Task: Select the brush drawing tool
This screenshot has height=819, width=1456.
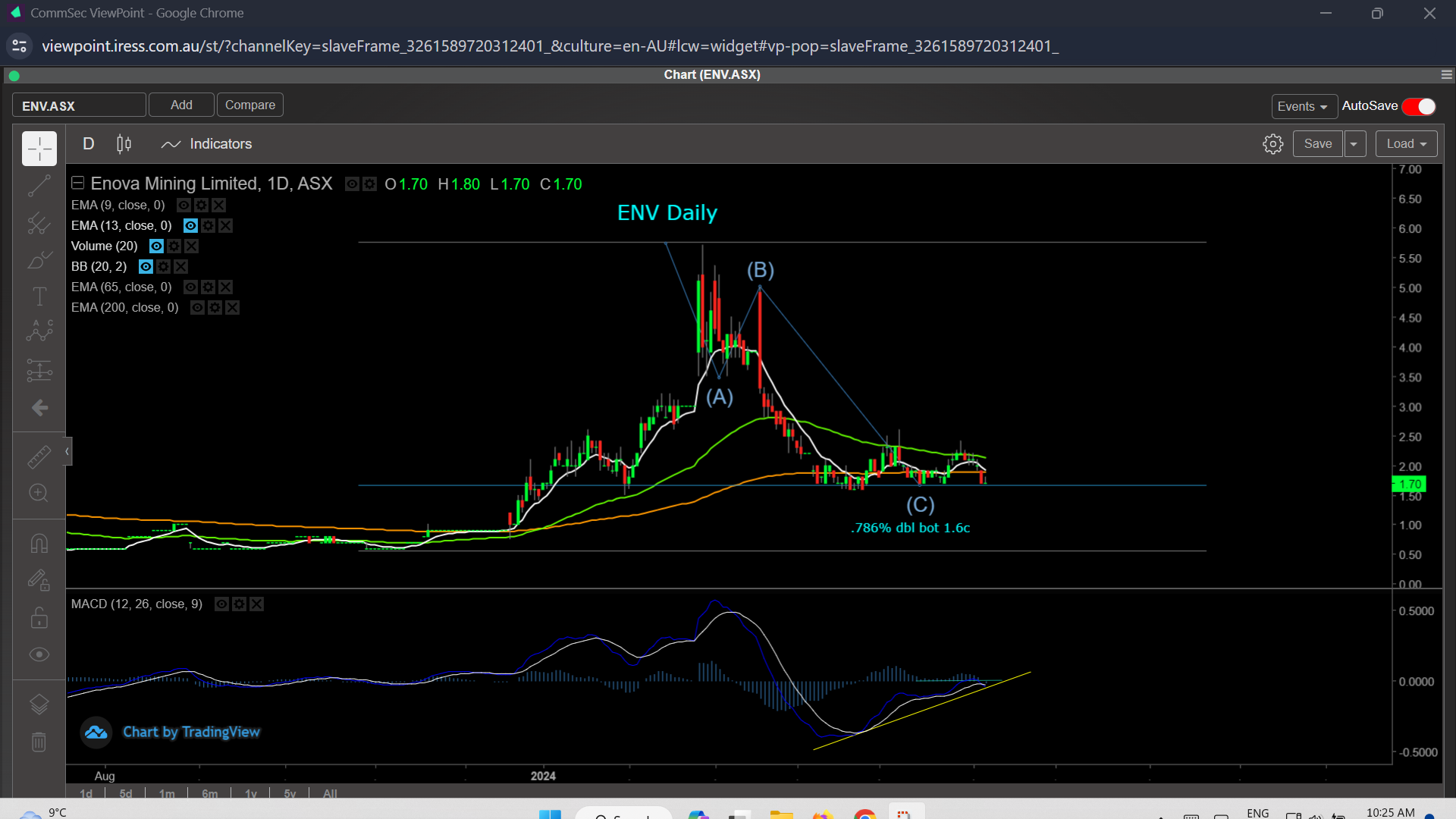Action: pos(39,260)
